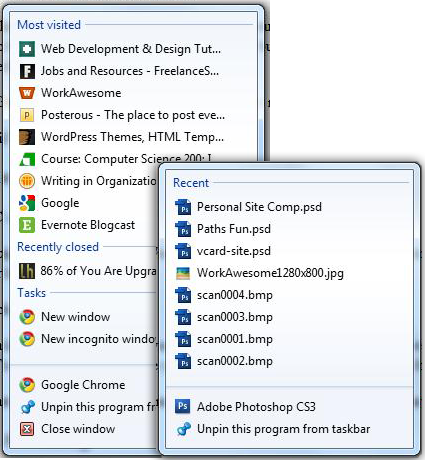Click the Adobe Photoshop CS3 icon
425x460 pixels.
click(183, 406)
